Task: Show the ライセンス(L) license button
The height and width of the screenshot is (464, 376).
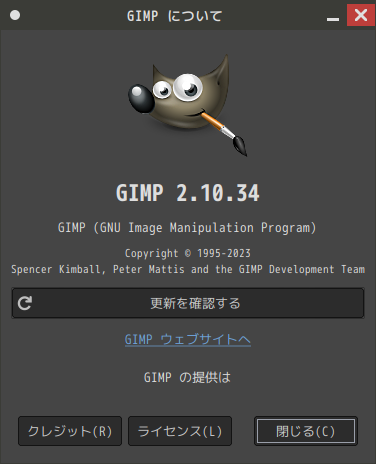Action: [x=180, y=431]
